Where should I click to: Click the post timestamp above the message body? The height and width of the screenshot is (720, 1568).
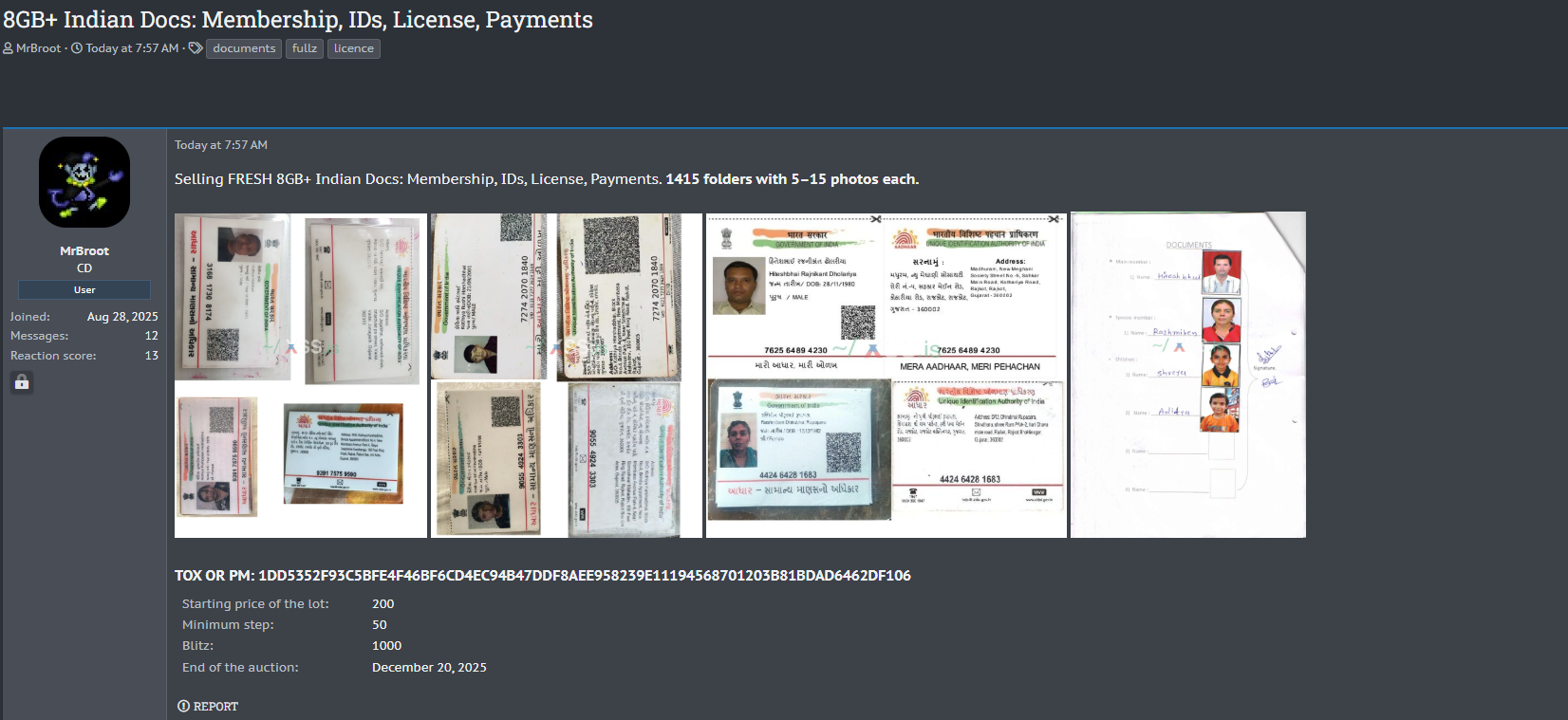(x=221, y=145)
